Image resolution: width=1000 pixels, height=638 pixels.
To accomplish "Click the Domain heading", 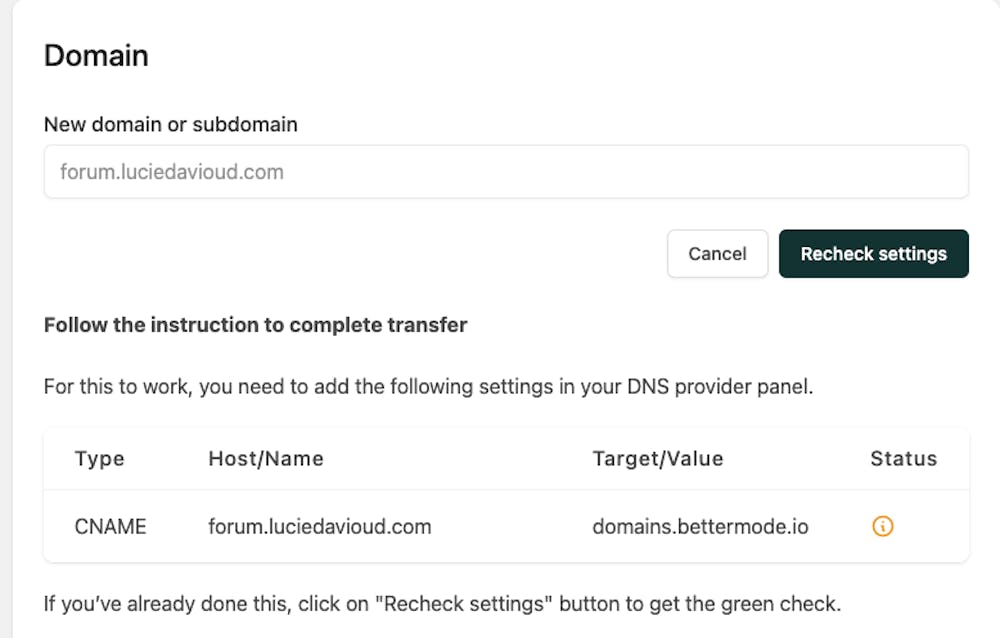I will click(x=96, y=56).
